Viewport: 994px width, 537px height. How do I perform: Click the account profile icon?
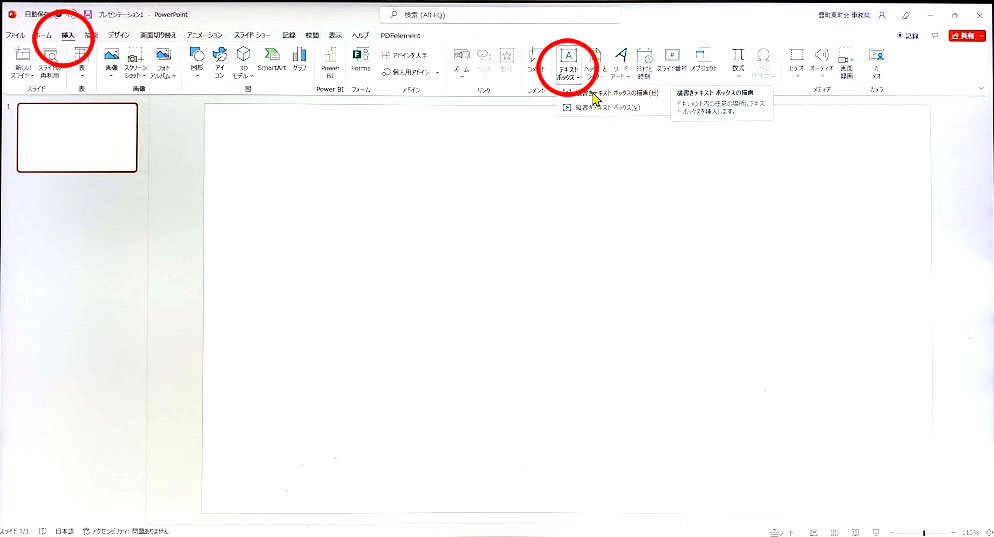pos(881,15)
